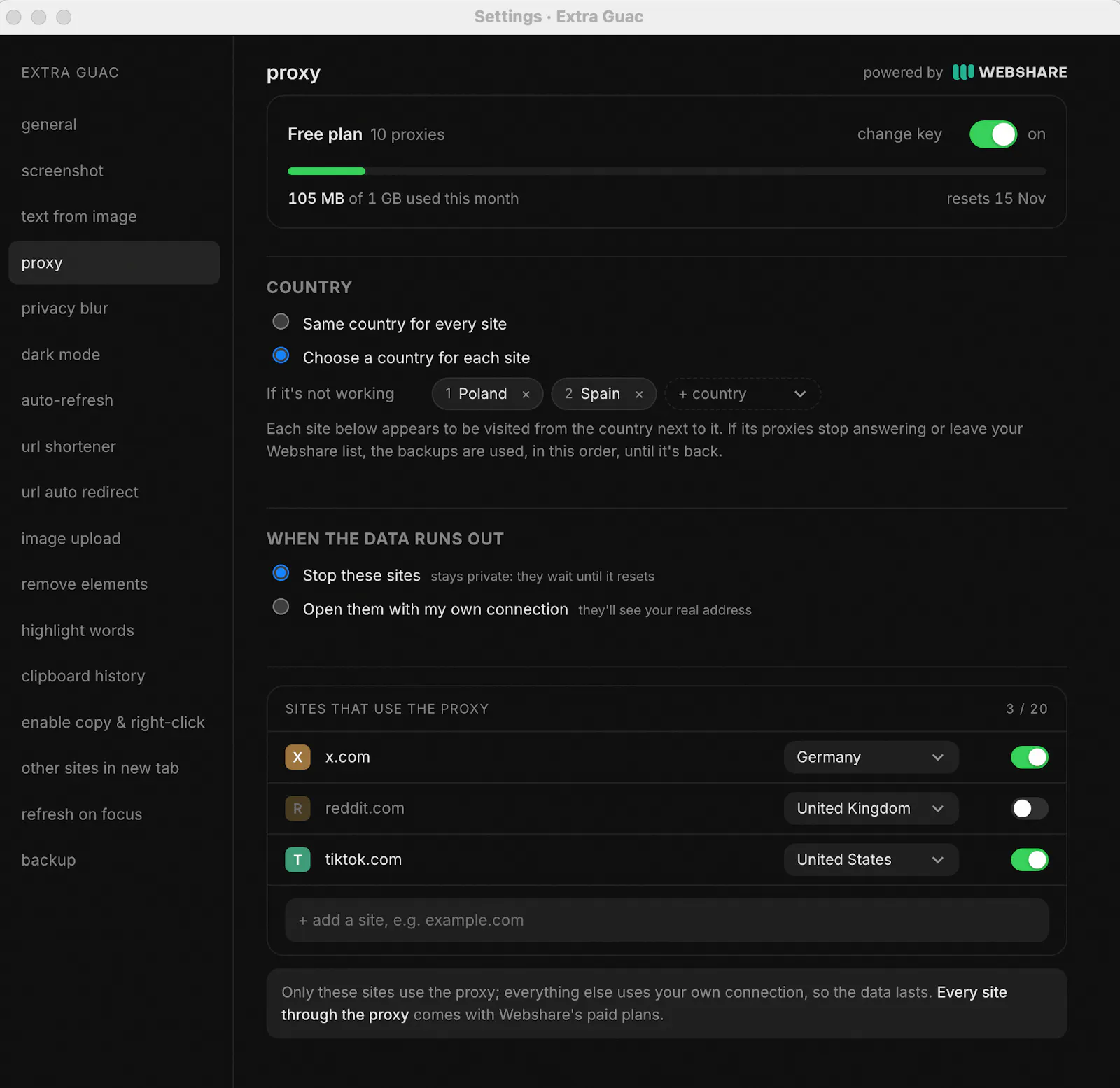This screenshot has width=1120, height=1088.
Task: Click the 3 / 20 sites counter
Action: point(1027,709)
